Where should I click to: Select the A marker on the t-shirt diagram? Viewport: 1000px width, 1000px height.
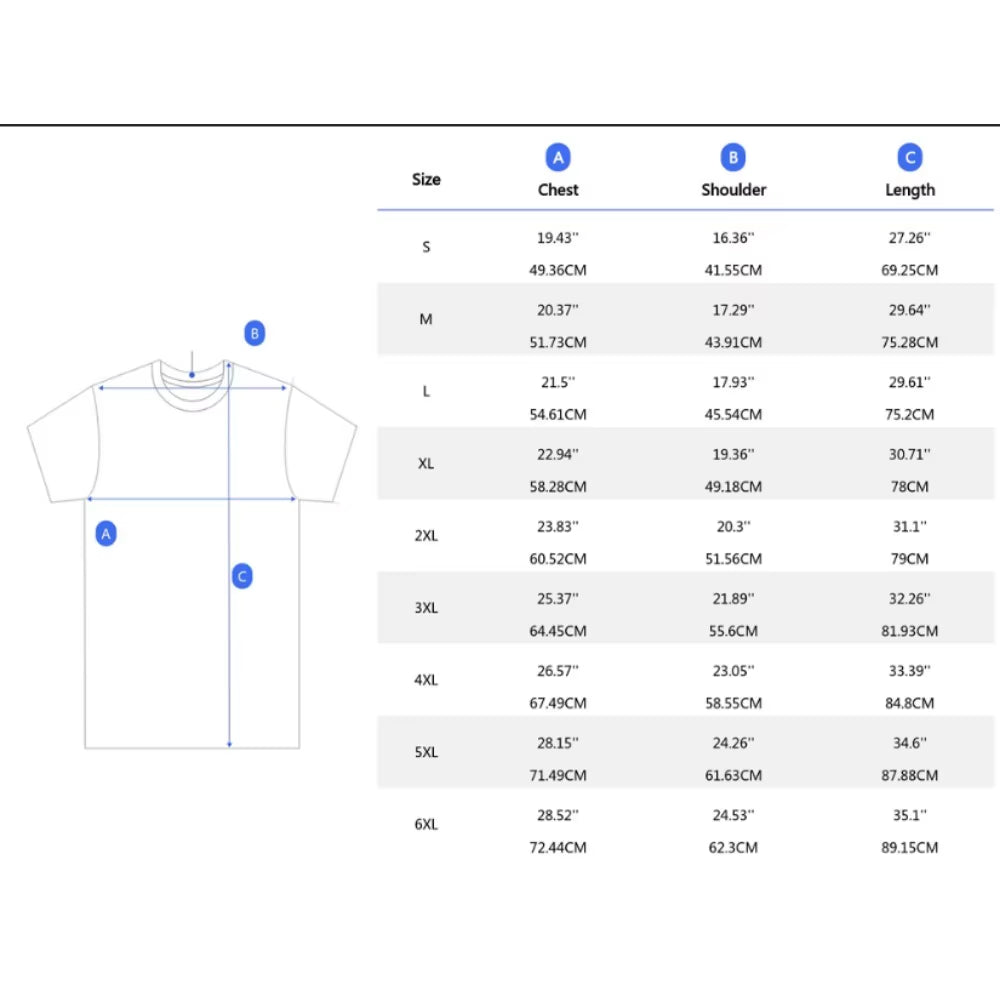click(x=106, y=534)
